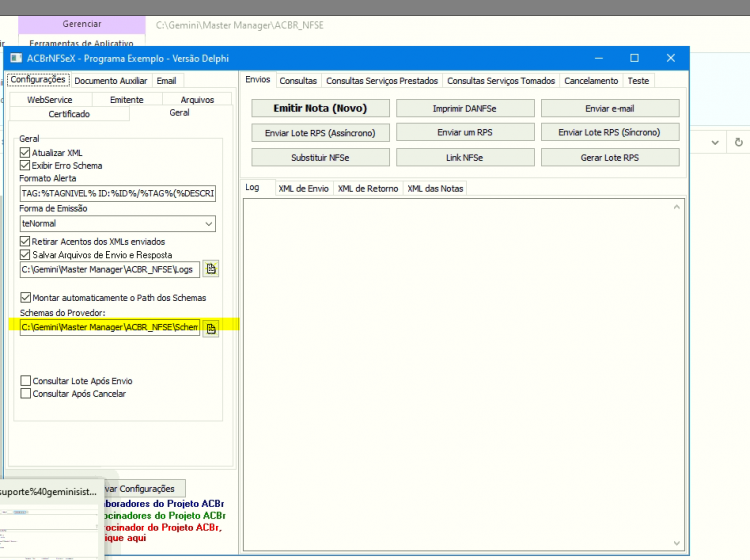Click Imprimir DANFSe button
Screen dimensions: 750x560
pyautogui.click(x=465, y=109)
